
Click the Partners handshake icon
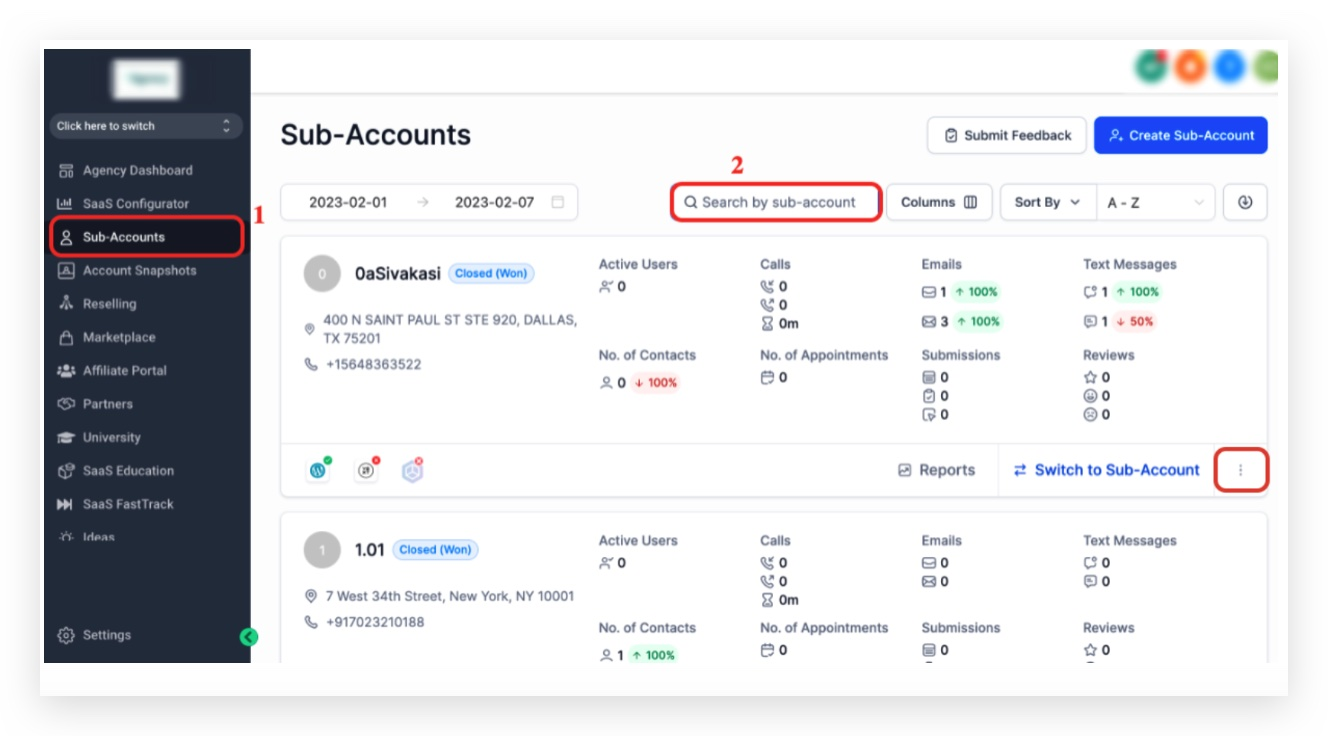coord(66,404)
